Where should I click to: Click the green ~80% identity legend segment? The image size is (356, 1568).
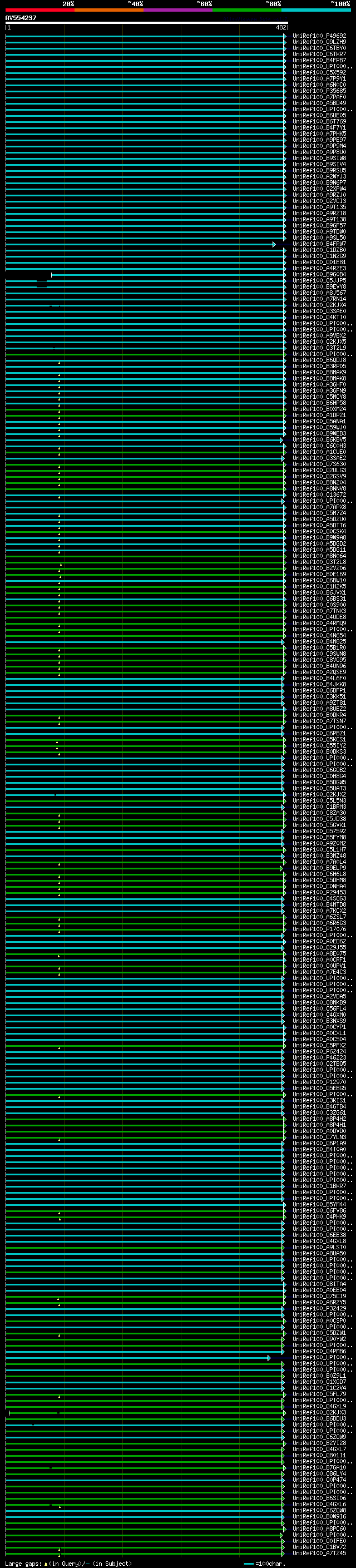[x=246, y=10]
